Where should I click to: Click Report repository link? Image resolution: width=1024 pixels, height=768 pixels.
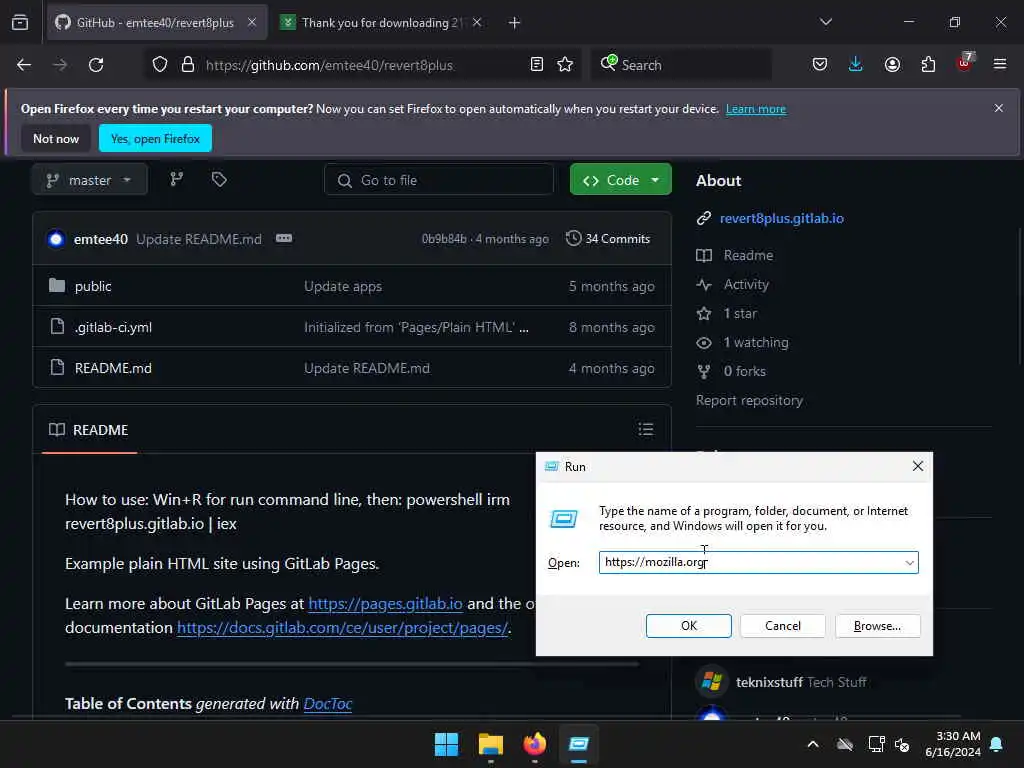click(749, 400)
